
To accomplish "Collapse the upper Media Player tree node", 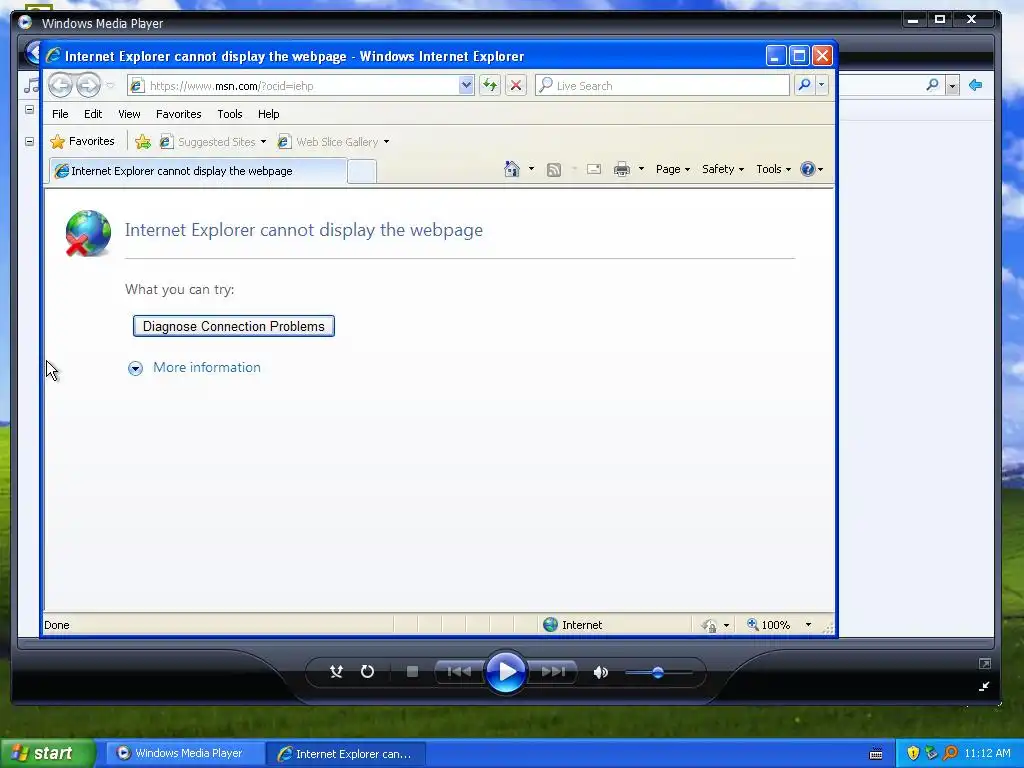I will tap(29, 110).
